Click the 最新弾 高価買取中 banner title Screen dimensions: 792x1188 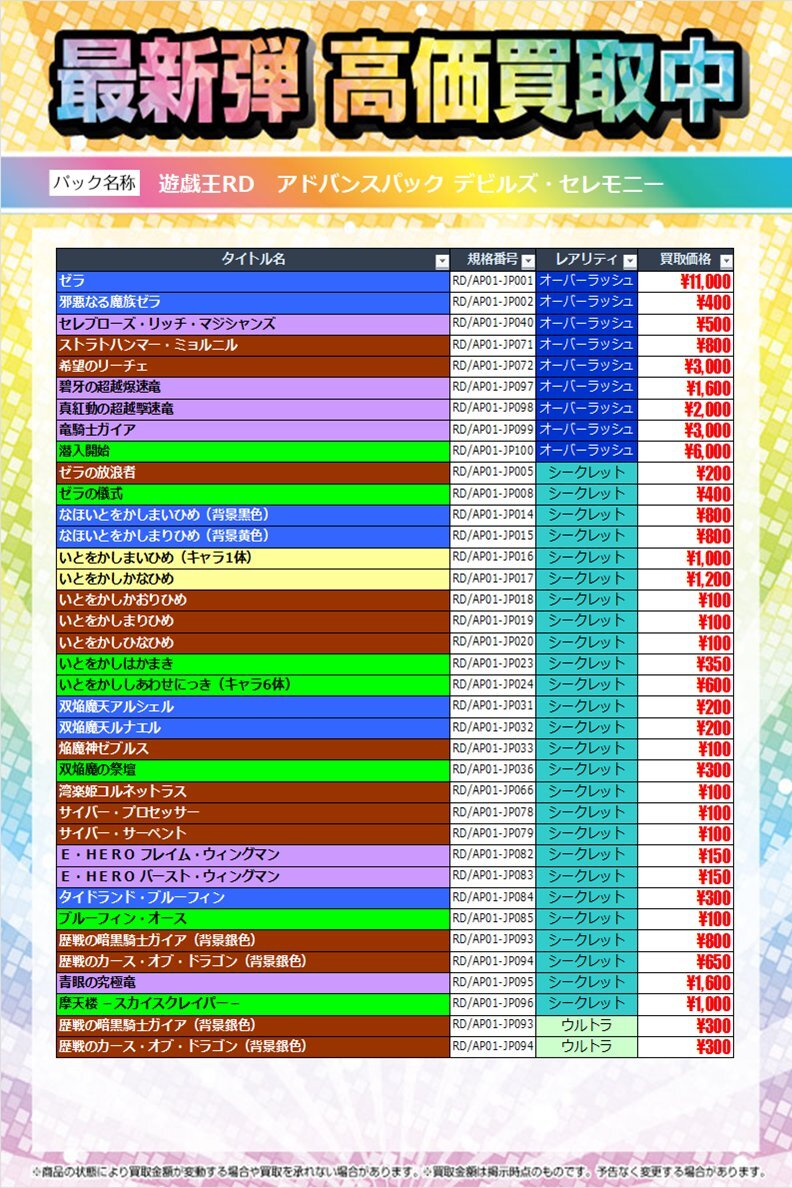(396, 82)
